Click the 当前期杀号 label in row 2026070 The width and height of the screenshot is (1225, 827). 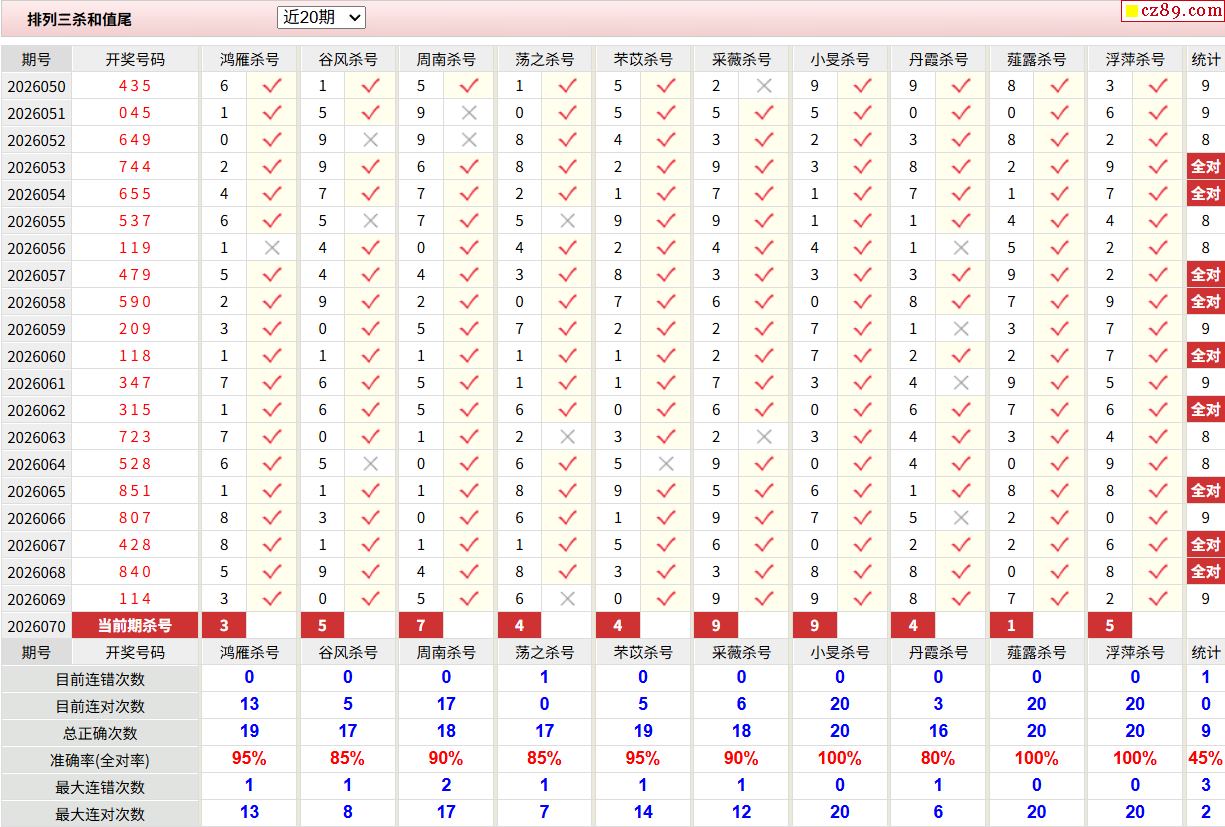[135, 626]
